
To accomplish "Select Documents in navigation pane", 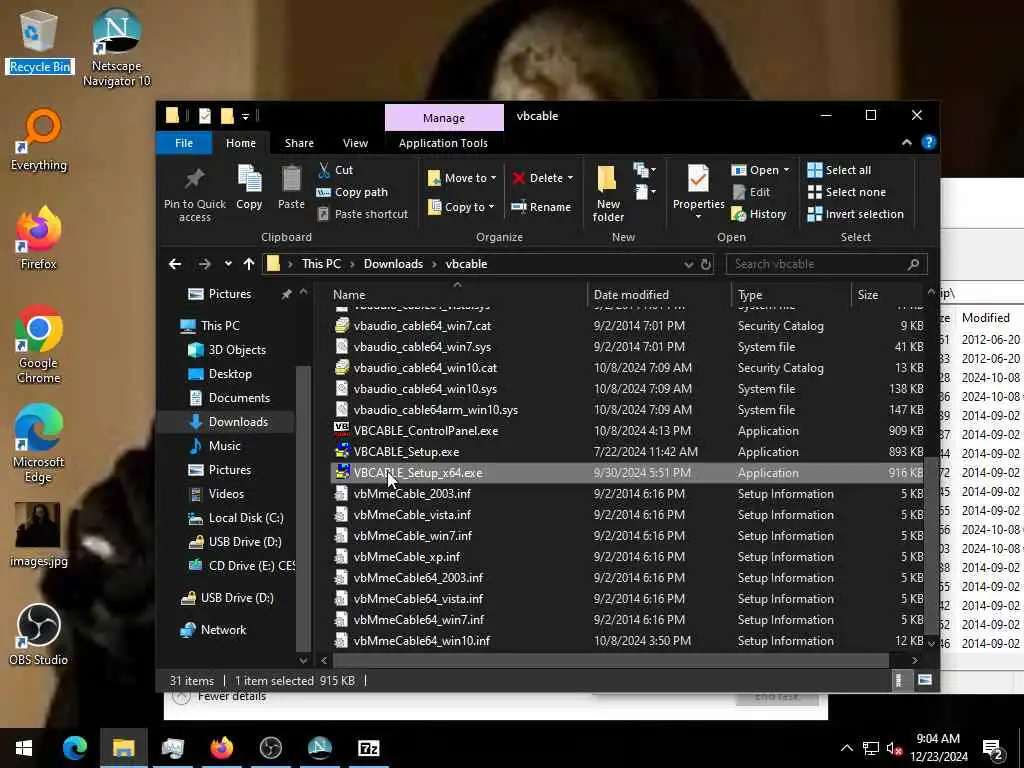I will coord(239,398).
